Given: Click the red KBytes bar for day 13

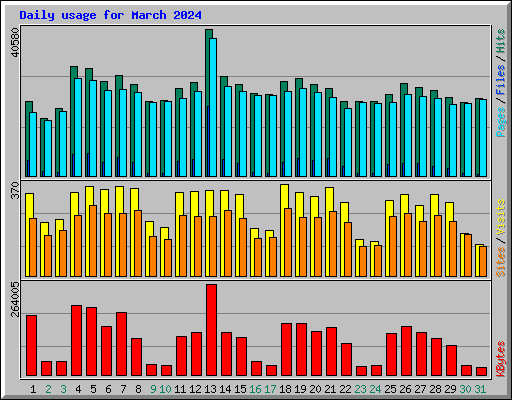Looking at the screenshot, I should (x=211, y=330).
